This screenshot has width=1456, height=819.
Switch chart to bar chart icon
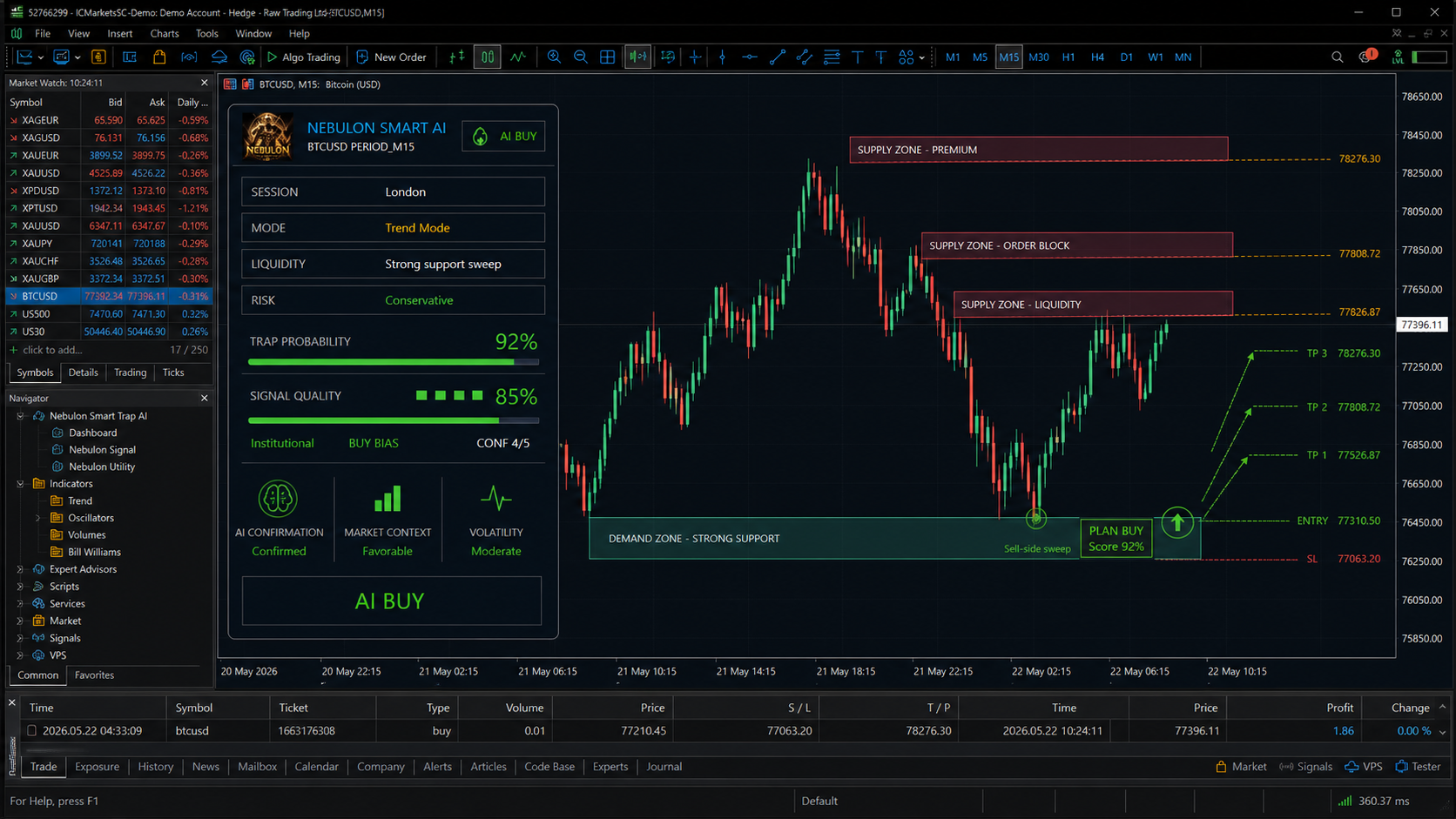(x=456, y=57)
